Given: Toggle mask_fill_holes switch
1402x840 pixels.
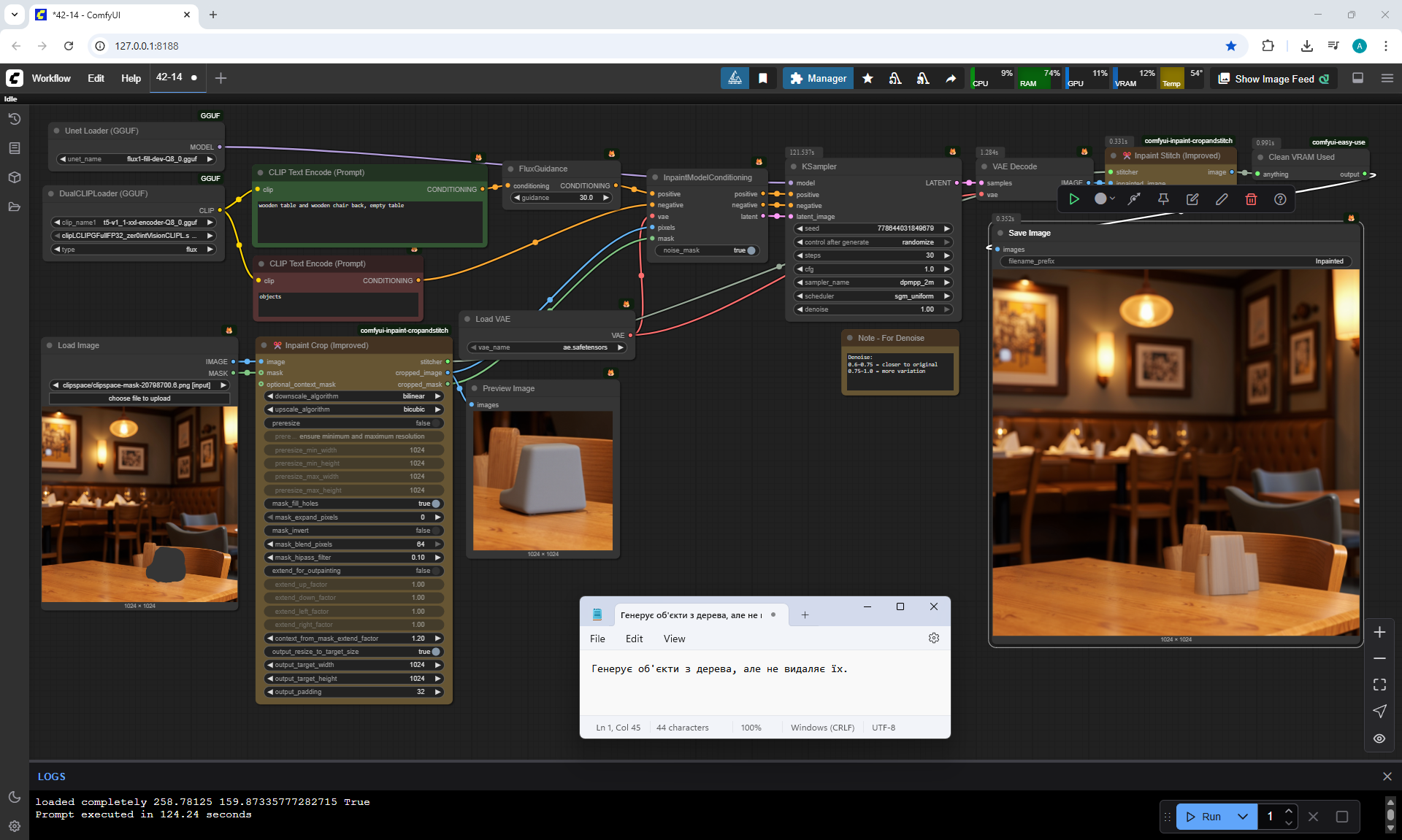Looking at the screenshot, I should (x=435, y=504).
